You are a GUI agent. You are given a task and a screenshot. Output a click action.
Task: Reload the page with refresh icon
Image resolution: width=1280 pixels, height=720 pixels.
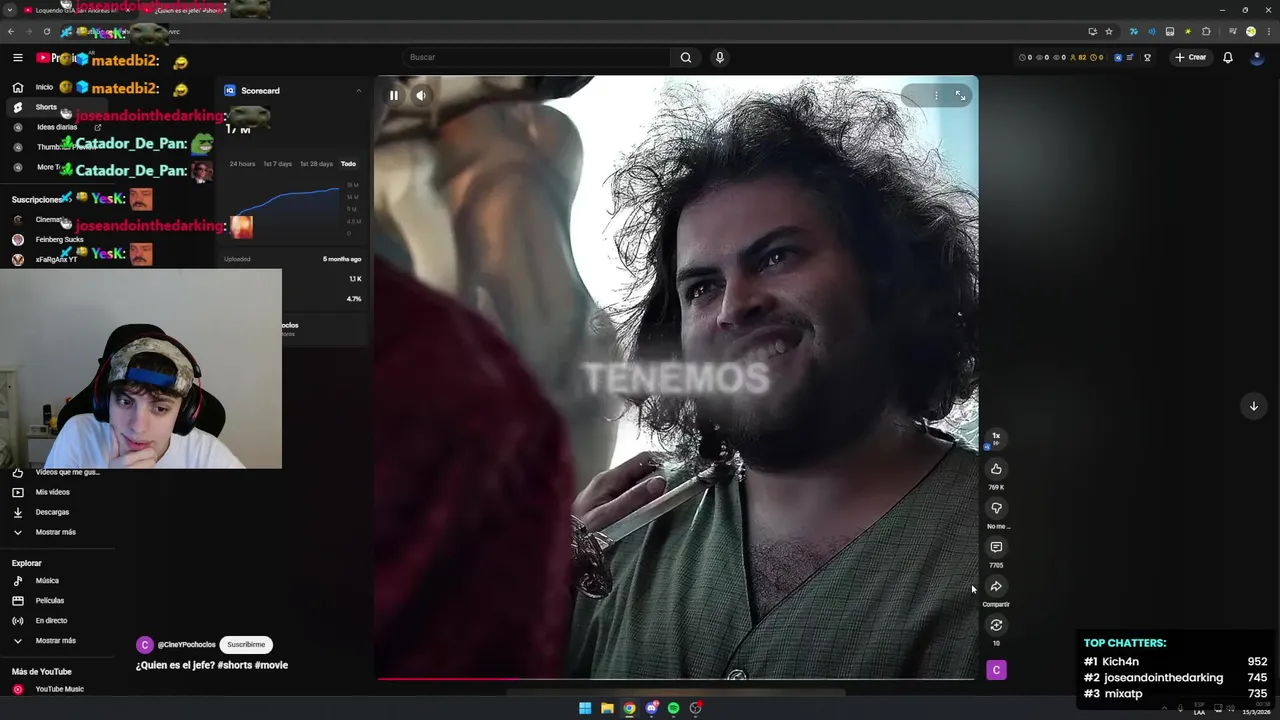(x=46, y=31)
